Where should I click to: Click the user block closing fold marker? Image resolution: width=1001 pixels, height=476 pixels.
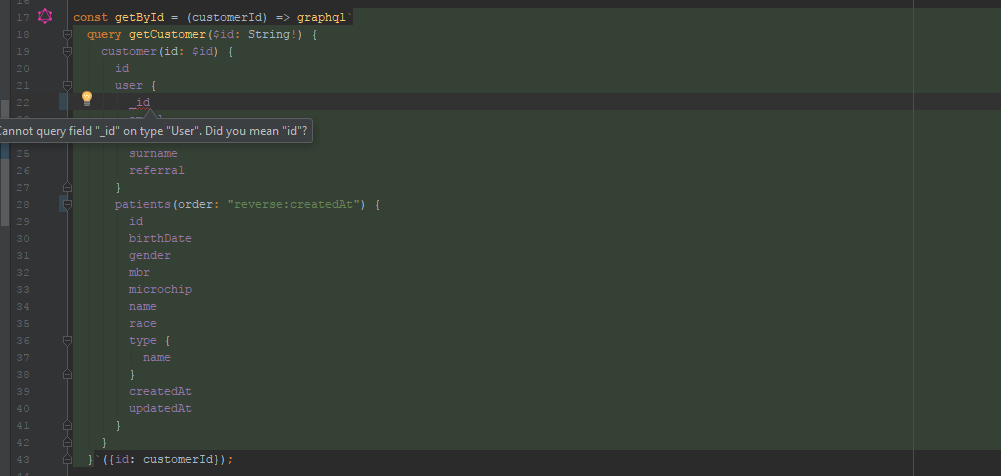coord(67,187)
